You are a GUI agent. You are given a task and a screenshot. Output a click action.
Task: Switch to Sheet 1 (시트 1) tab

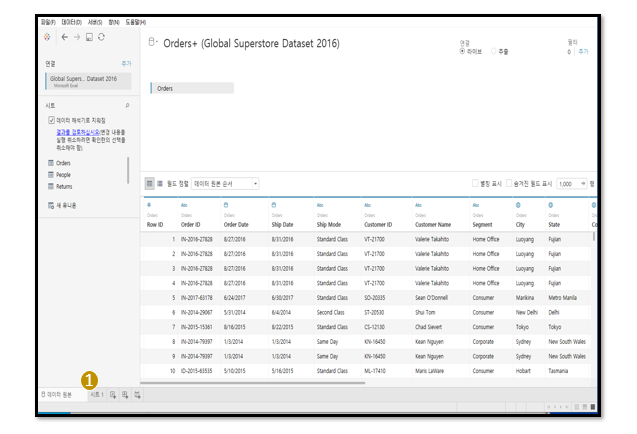(x=97, y=395)
